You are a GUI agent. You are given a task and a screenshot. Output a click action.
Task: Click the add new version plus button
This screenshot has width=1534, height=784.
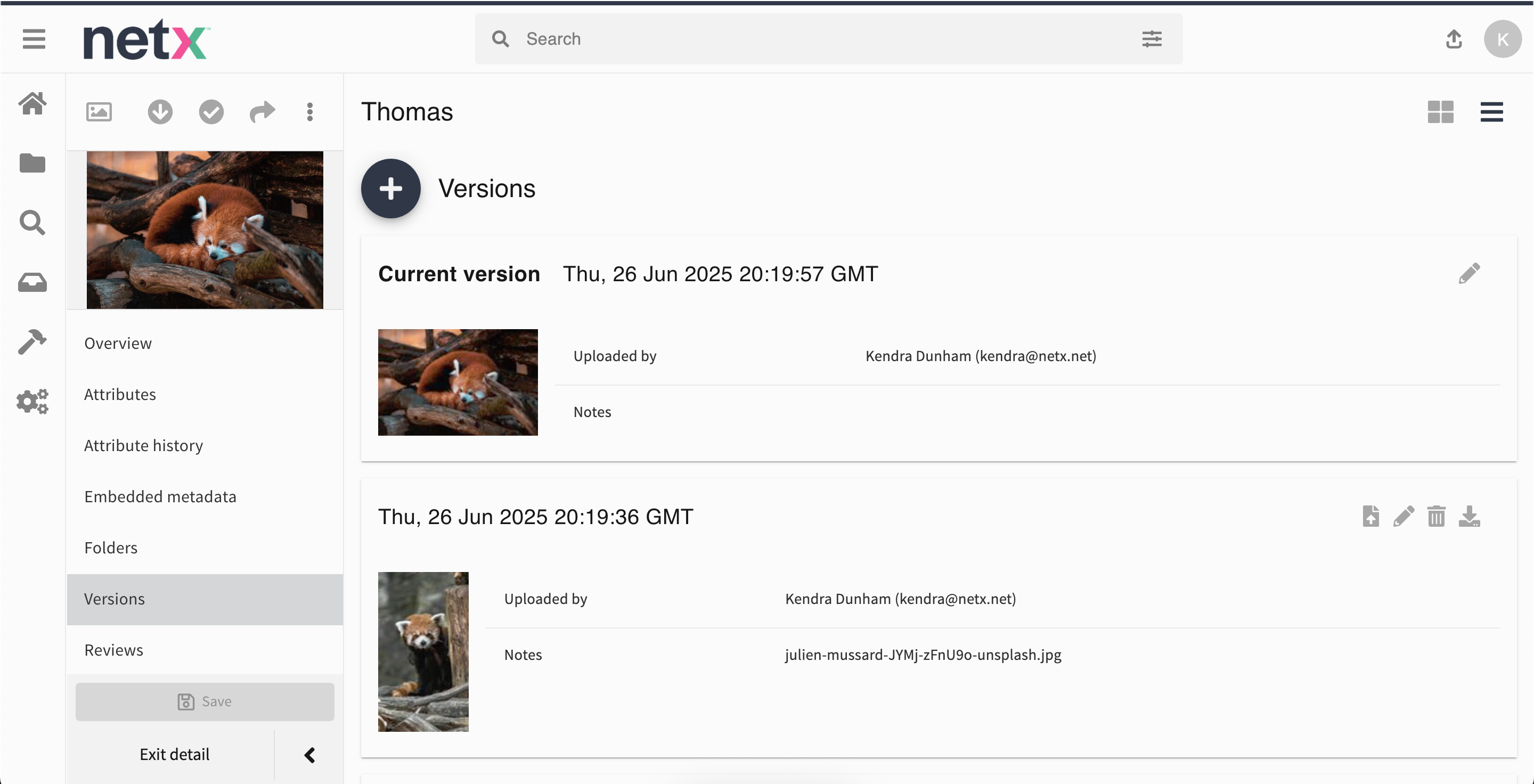(x=390, y=189)
